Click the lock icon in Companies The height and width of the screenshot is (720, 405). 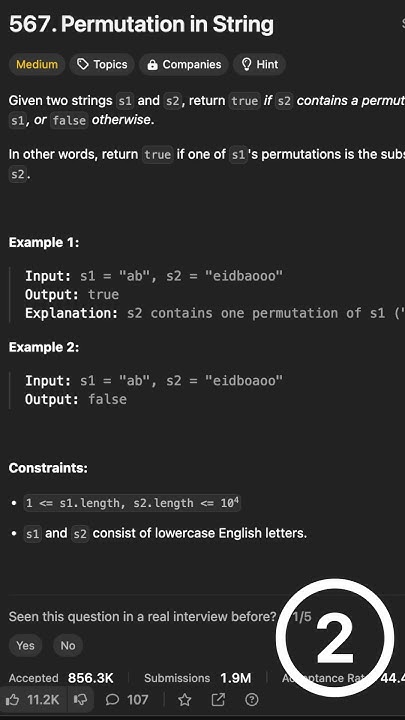point(152,65)
